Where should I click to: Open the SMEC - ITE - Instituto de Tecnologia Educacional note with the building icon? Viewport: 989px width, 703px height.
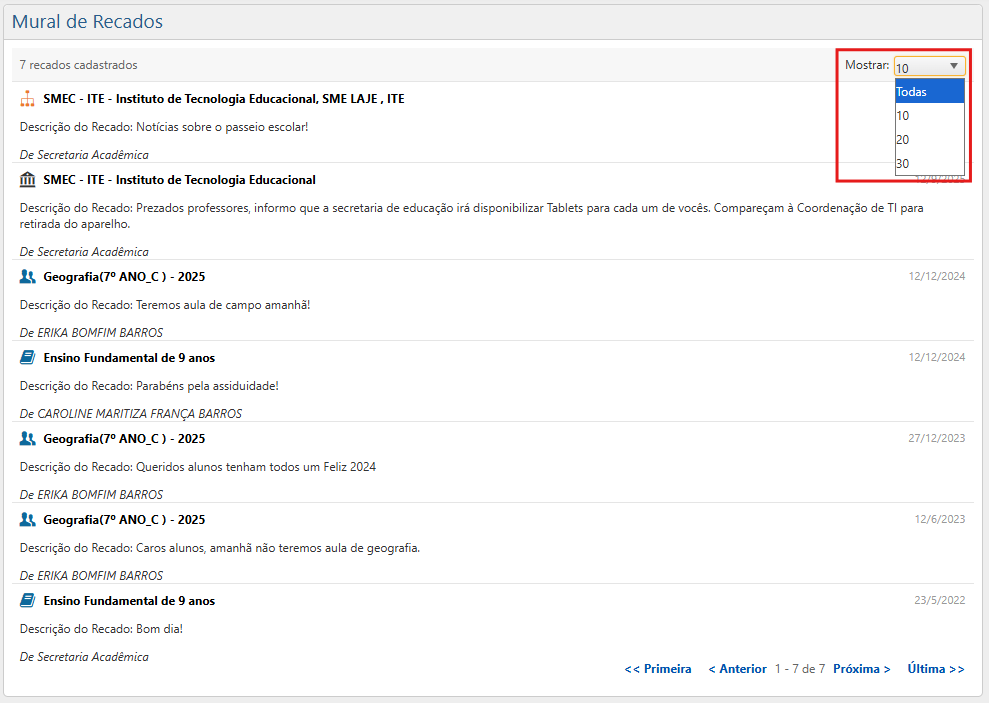[x=179, y=180]
